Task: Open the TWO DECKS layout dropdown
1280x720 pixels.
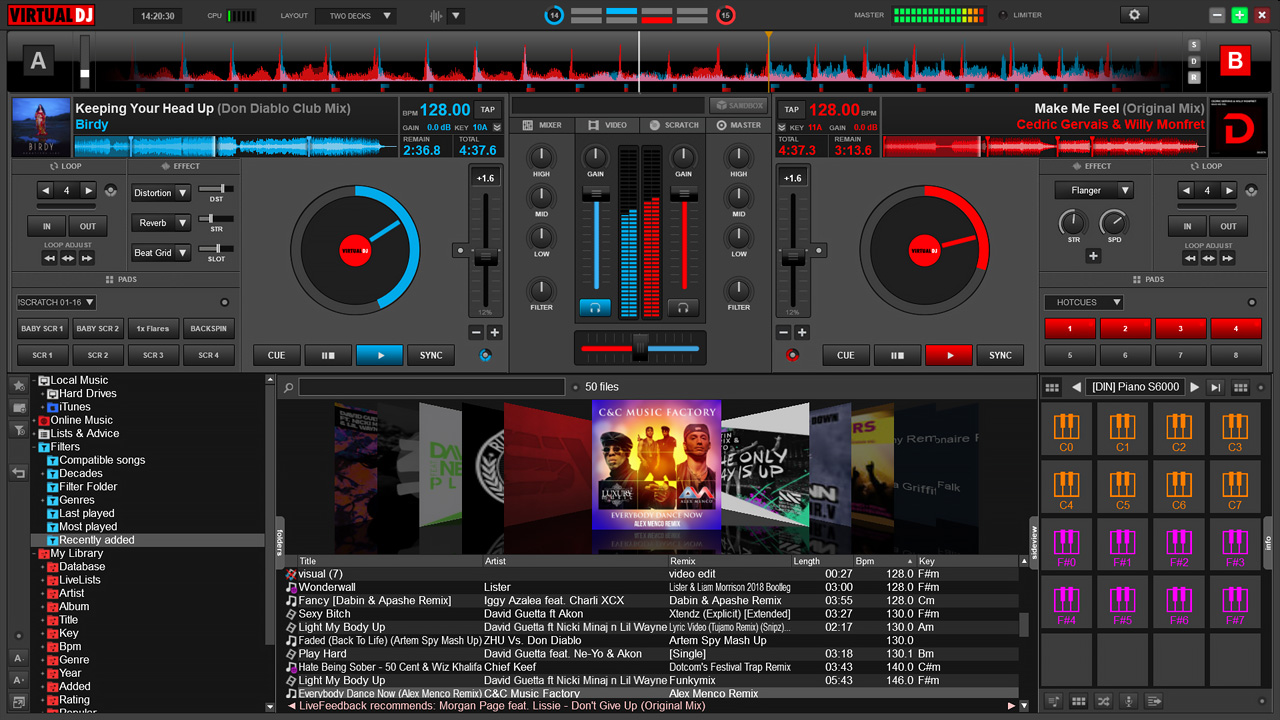Action: pyautogui.click(x=355, y=16)
